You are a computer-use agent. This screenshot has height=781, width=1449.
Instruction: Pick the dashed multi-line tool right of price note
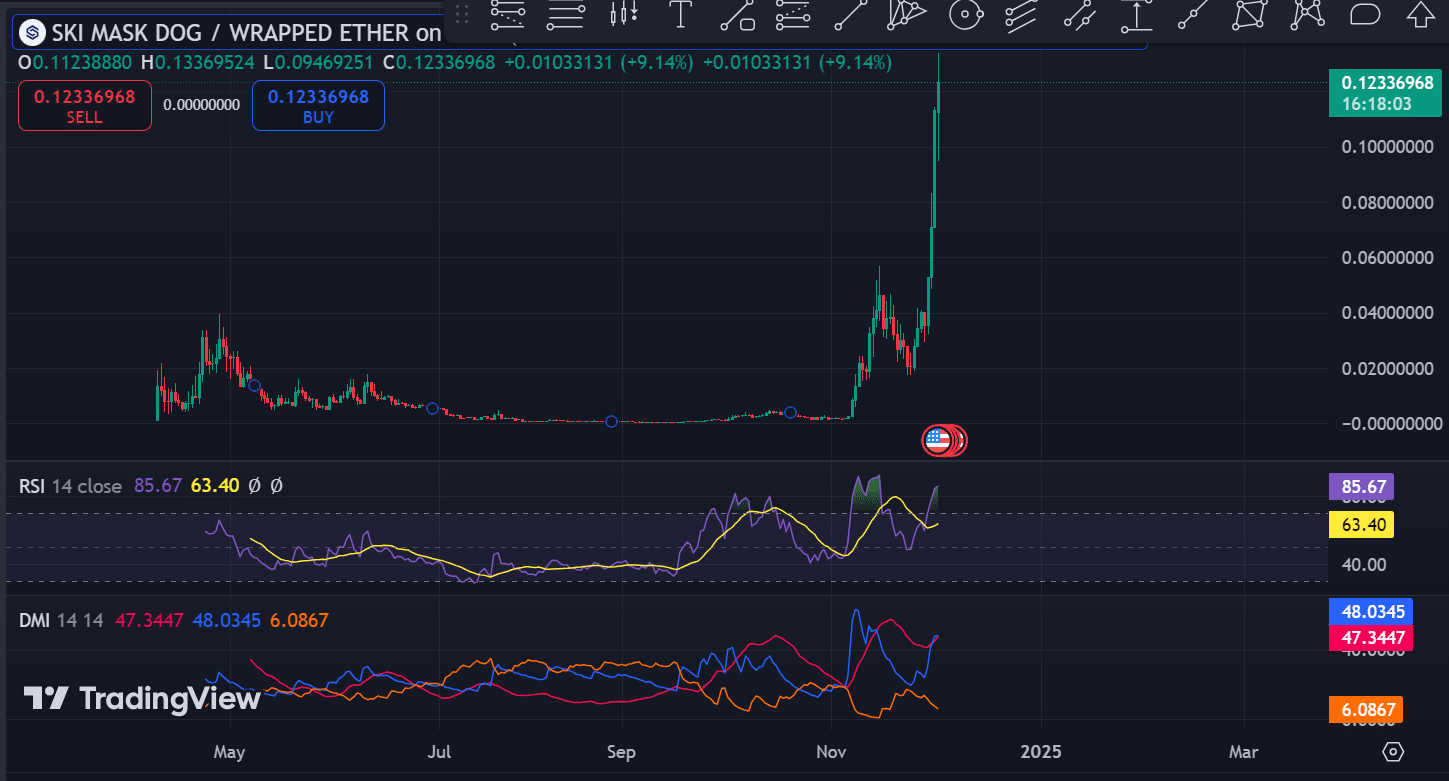coord(794,14)
